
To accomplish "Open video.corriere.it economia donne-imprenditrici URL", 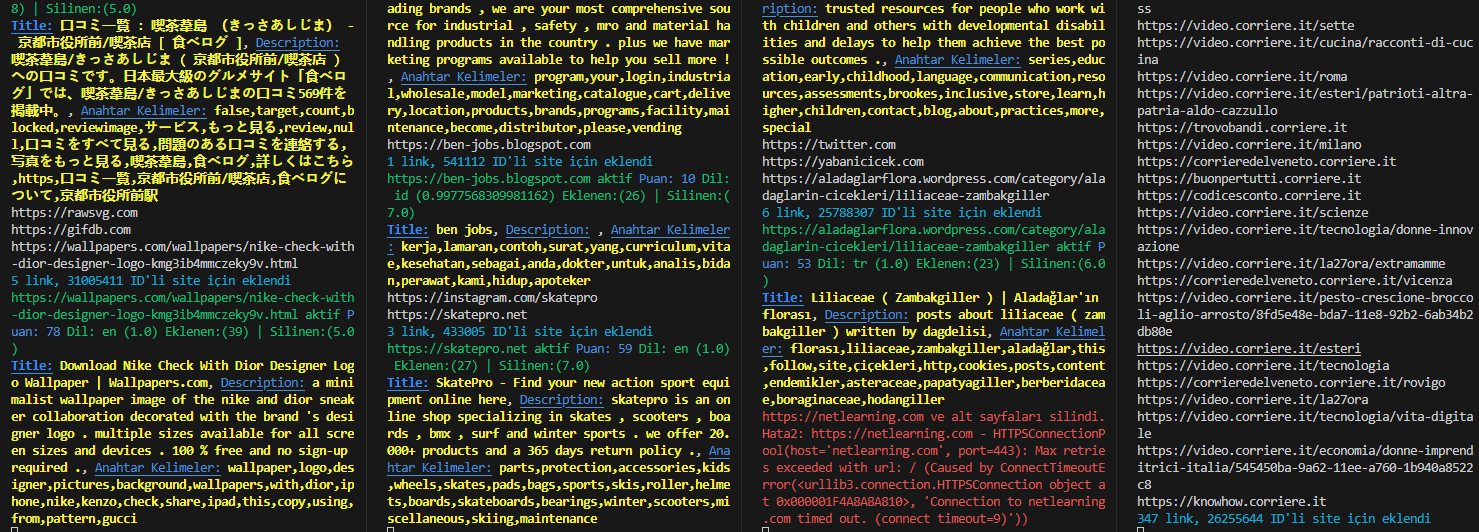I will coord(1305,467).
